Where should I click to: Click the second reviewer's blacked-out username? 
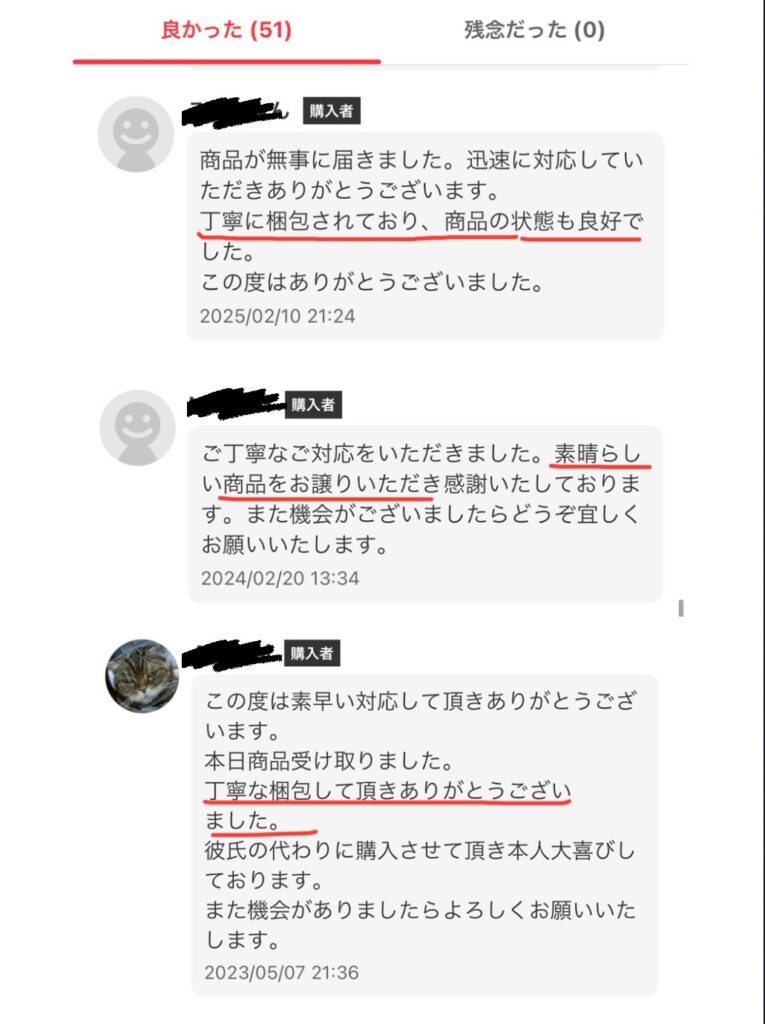pos(235,404)
